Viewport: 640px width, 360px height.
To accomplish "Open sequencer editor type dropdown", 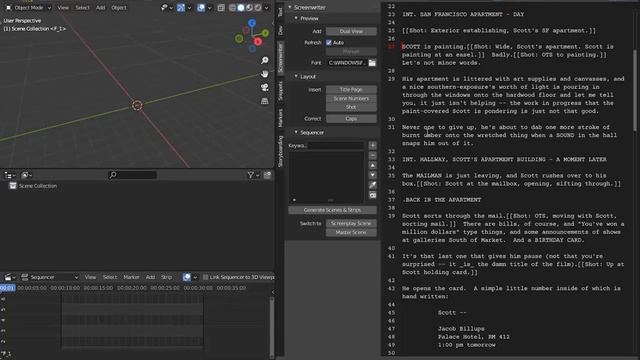I will click(x=10, y=277).
